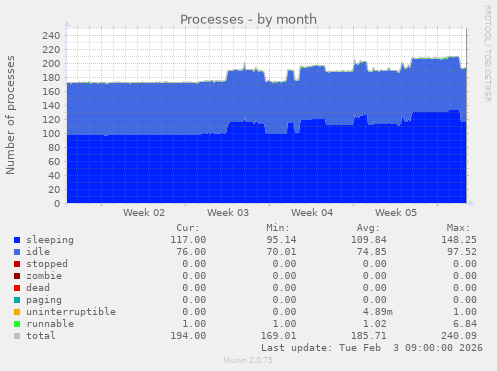Click the 'uninterruptible' legend label

tap(71, 312)
